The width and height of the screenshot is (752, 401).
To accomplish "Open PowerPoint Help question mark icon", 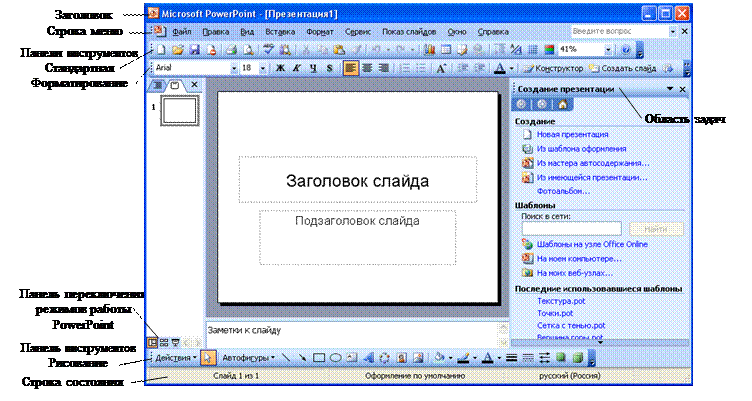I will (626, 49).
